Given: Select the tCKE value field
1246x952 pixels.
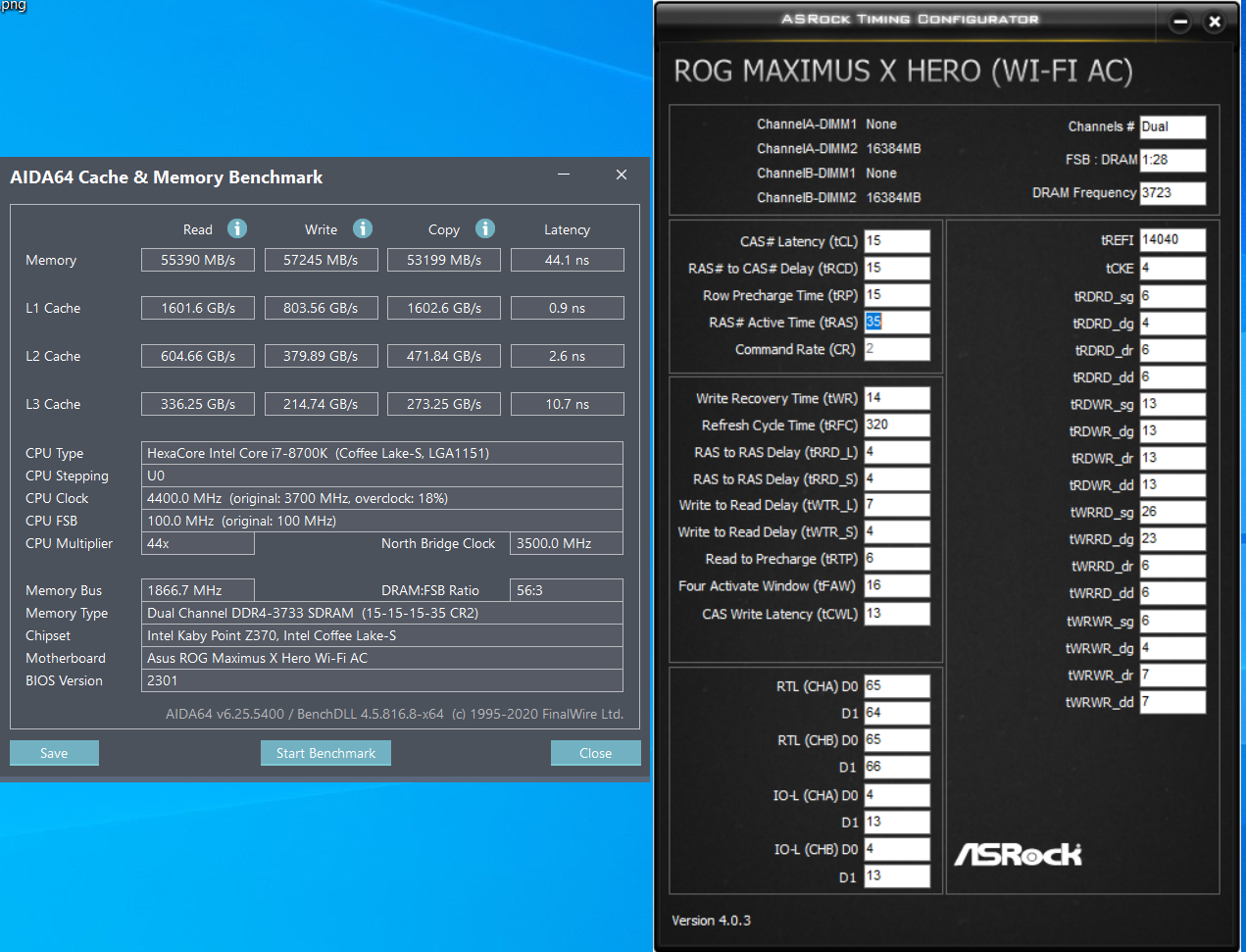Looking at the screenshot, I should [1172, 268].
